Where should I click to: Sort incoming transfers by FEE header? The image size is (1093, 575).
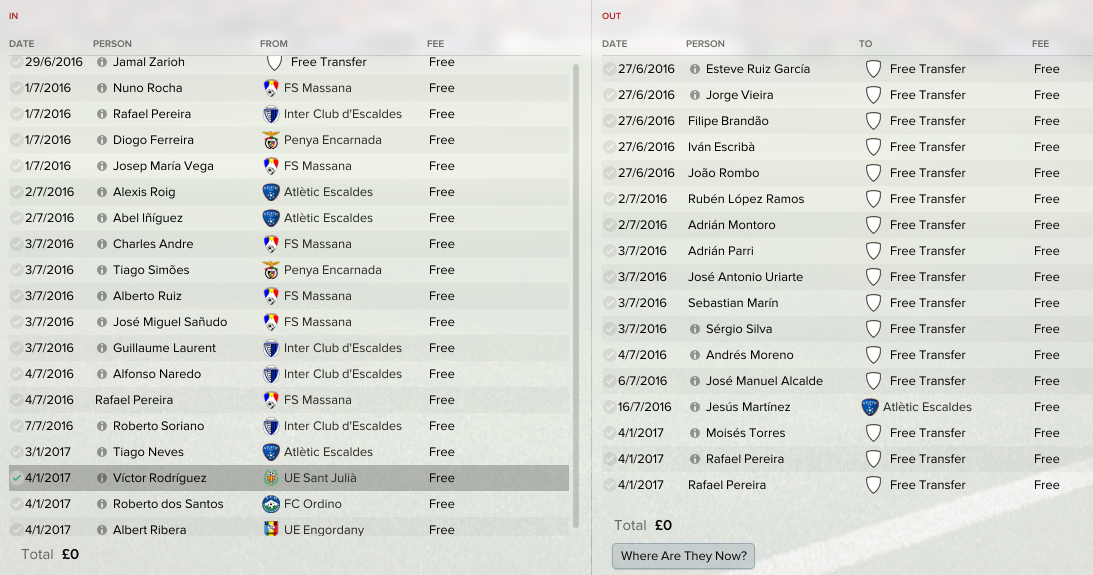coord(436,43)
